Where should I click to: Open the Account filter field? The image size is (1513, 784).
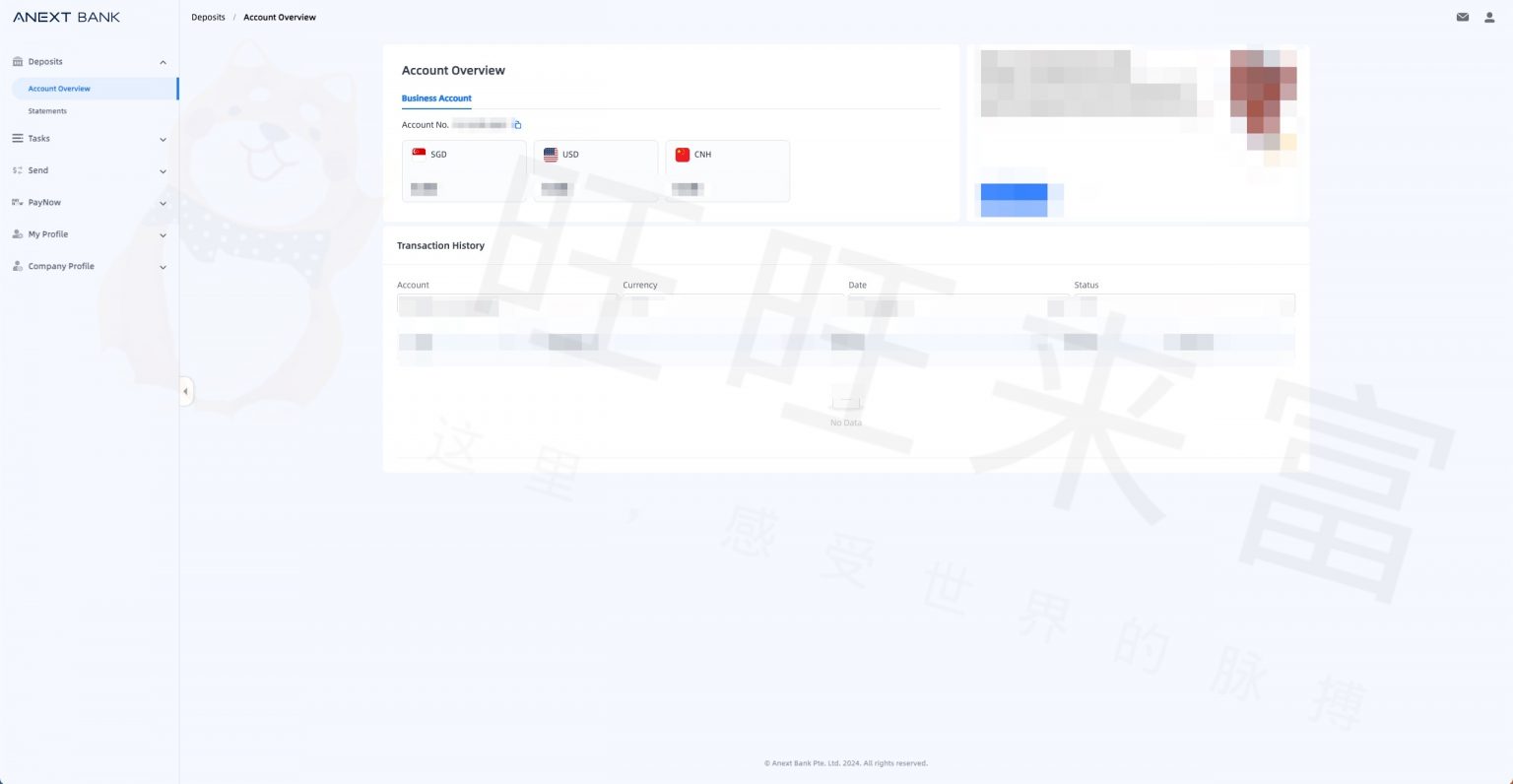(x=506, y=304)
